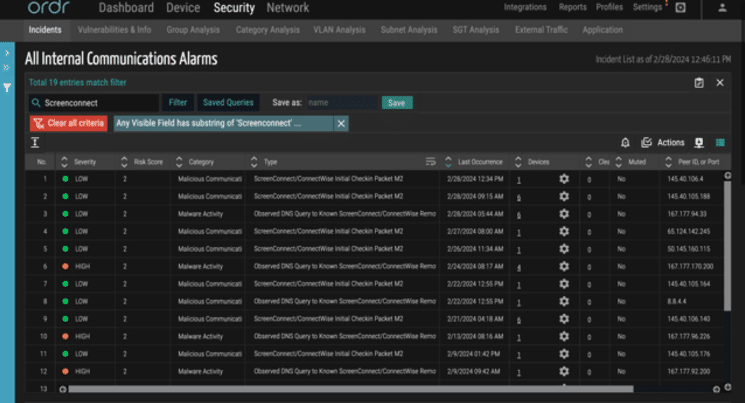Viewport: 745px width, 403px height.
Task: Click the 2/28/2024 12:34 PM date cell
Action: pos(475,179)
